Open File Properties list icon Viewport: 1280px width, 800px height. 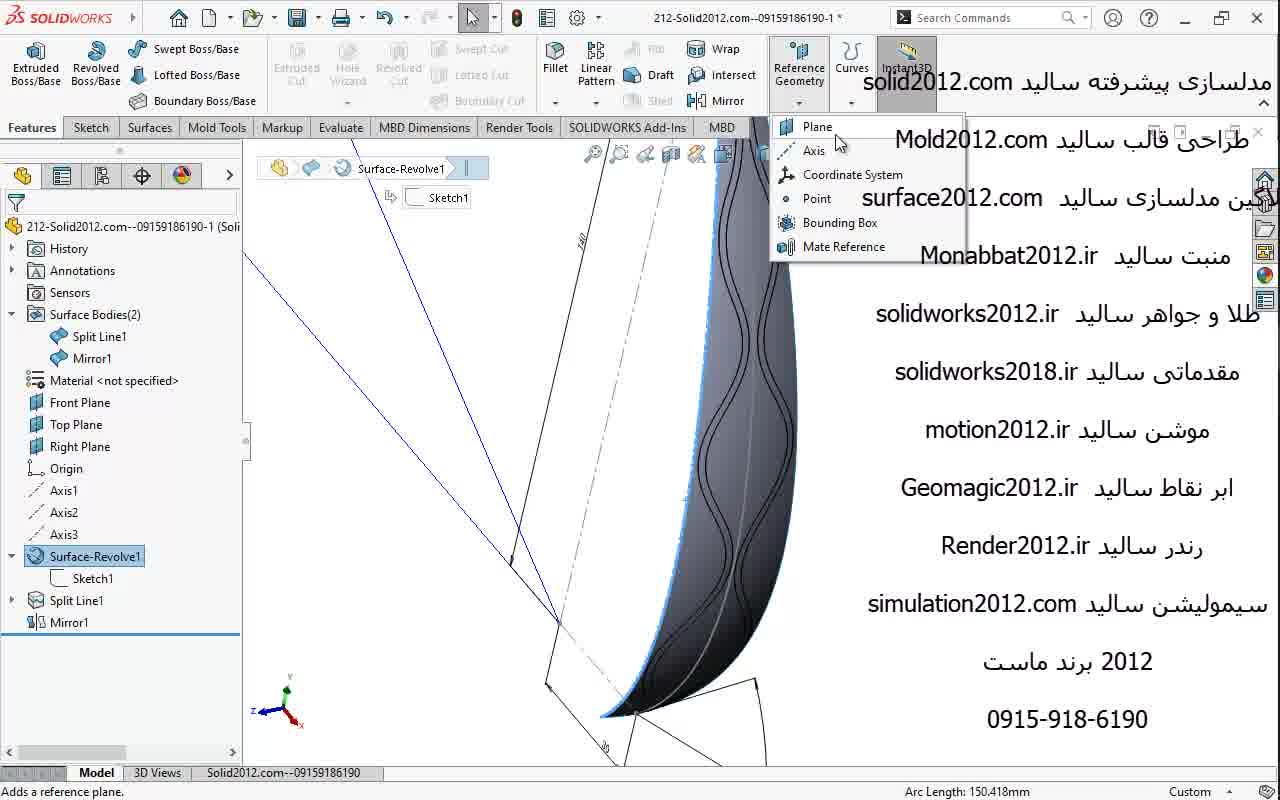[546, 18]
